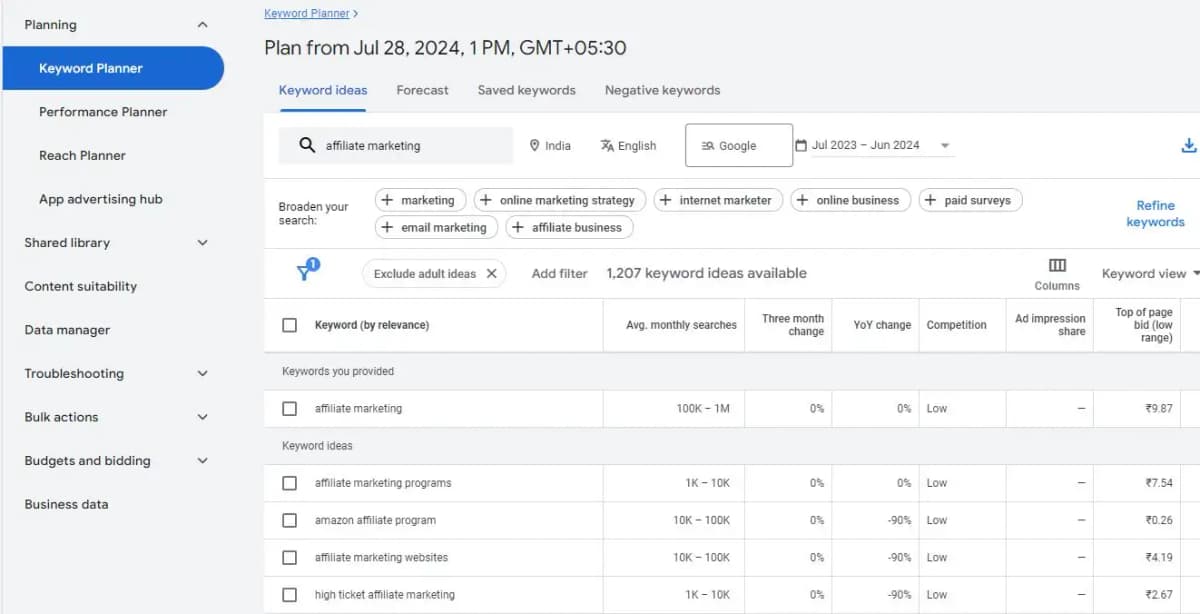Viewport: 1200px width, 614px height.
Task: Check 'affiliate marketing programs' row
Action: click(290, 483)
